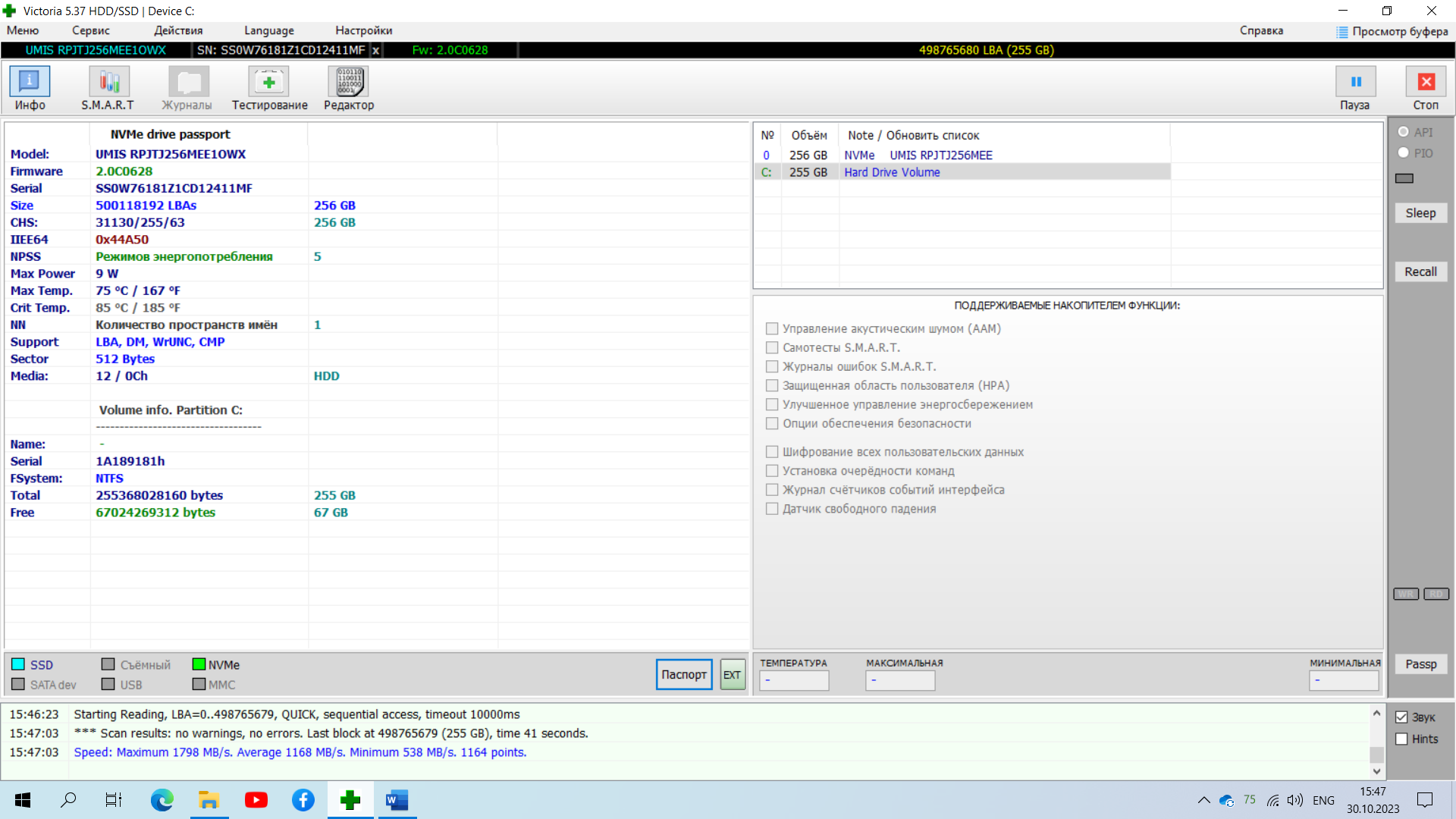Image resolution: width=1456 pixels, height=819 pixels.
Task: Toggle the Звук sound checkbox
Action: click(1401, 717)
